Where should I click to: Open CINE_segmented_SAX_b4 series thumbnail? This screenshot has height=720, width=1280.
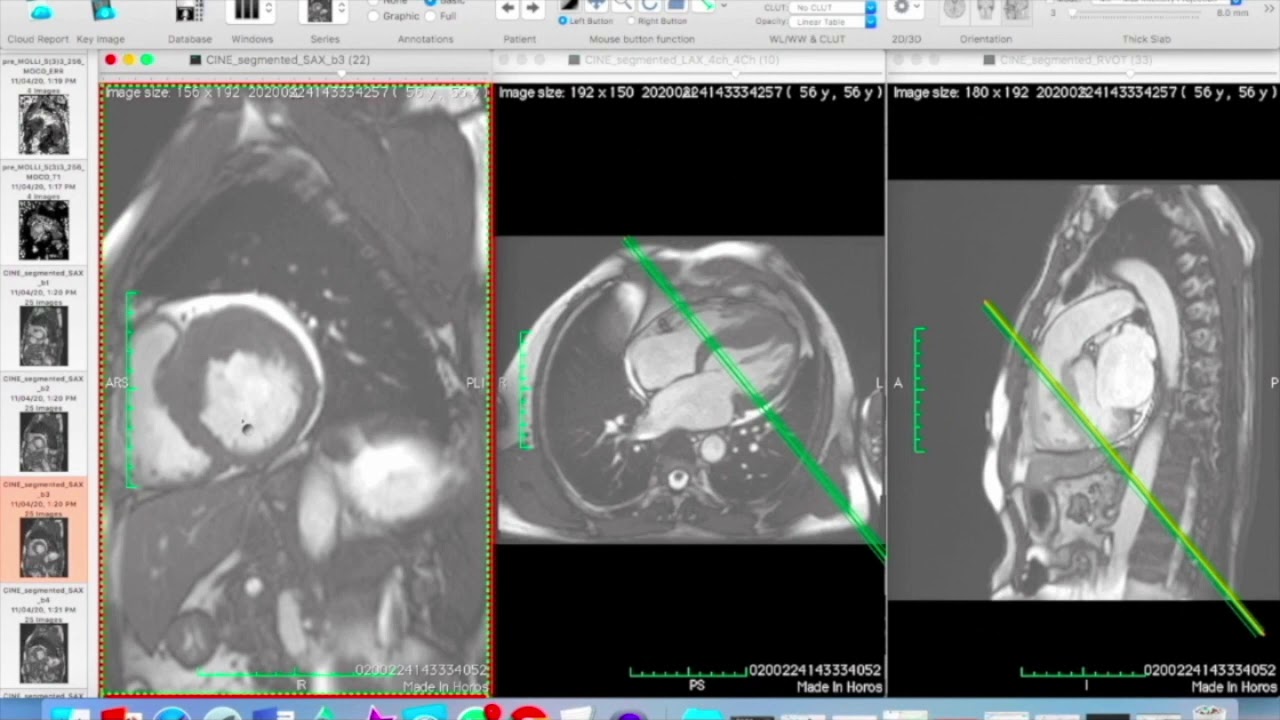(44, 654)
